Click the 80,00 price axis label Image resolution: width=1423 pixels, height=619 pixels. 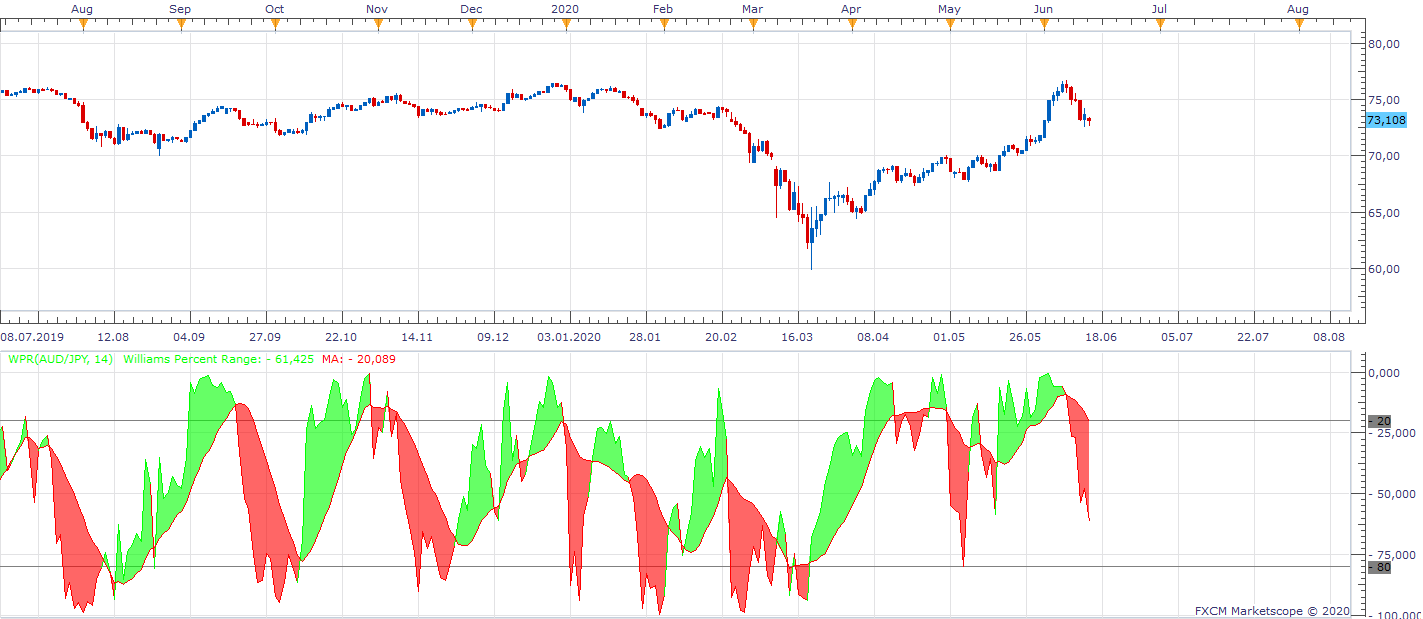click(1385, 44)
